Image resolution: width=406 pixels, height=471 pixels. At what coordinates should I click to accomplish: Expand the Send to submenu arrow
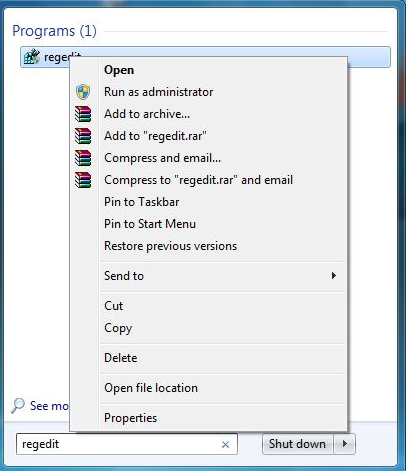click(x=333, y=276)
